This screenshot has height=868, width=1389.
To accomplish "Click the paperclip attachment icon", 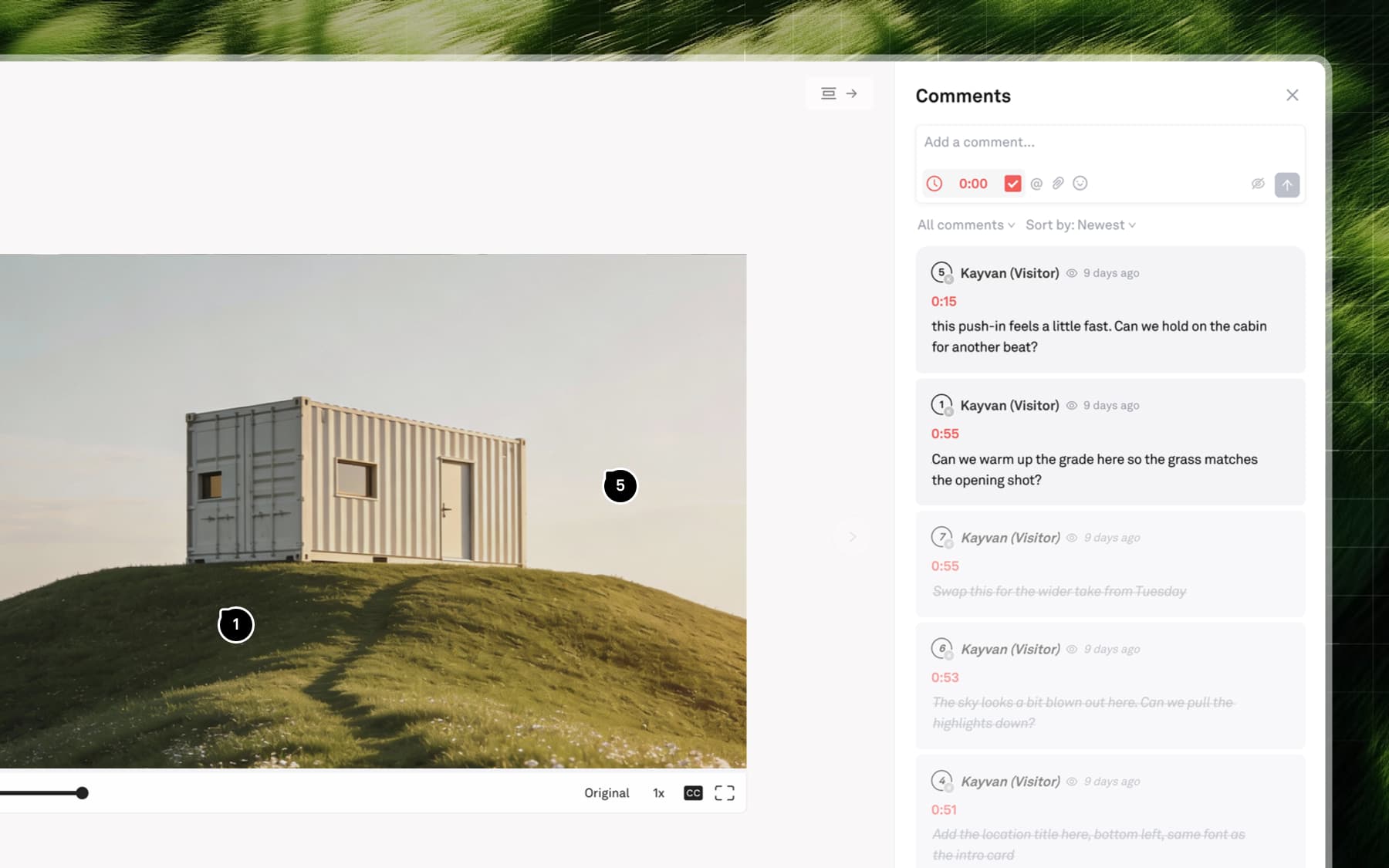I will coord(1058,184).
